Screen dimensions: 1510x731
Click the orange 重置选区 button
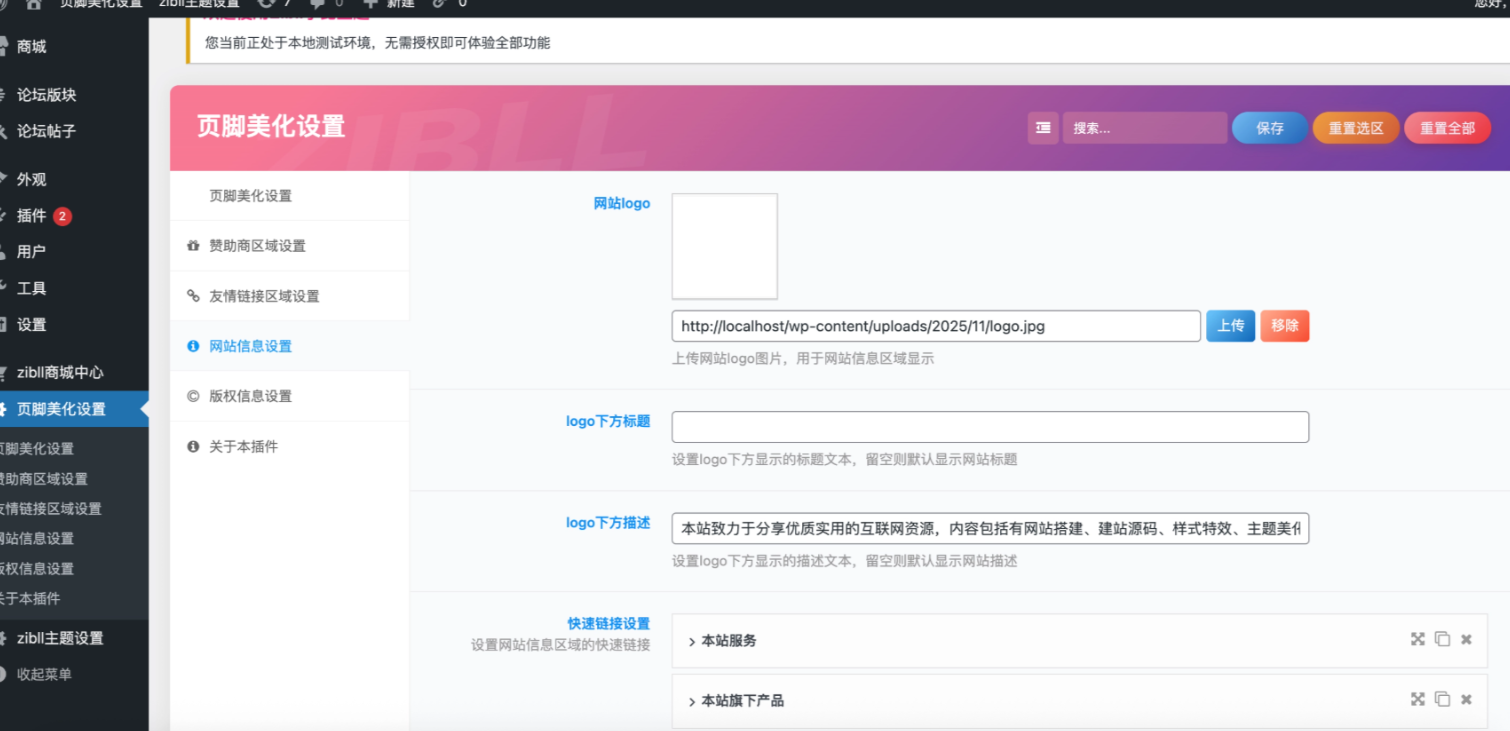[1355, 128]
